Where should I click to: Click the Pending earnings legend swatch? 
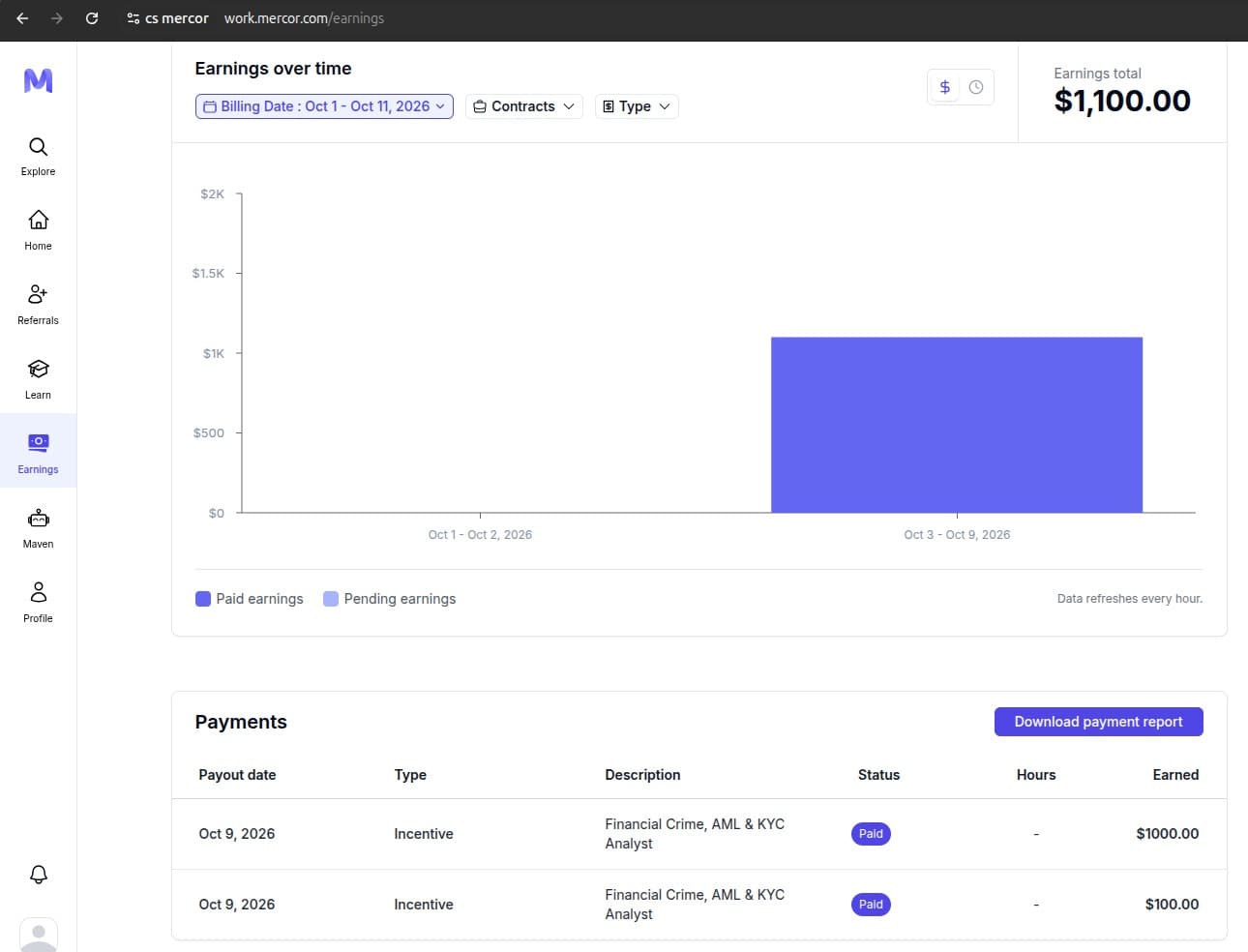pos(331,599)
